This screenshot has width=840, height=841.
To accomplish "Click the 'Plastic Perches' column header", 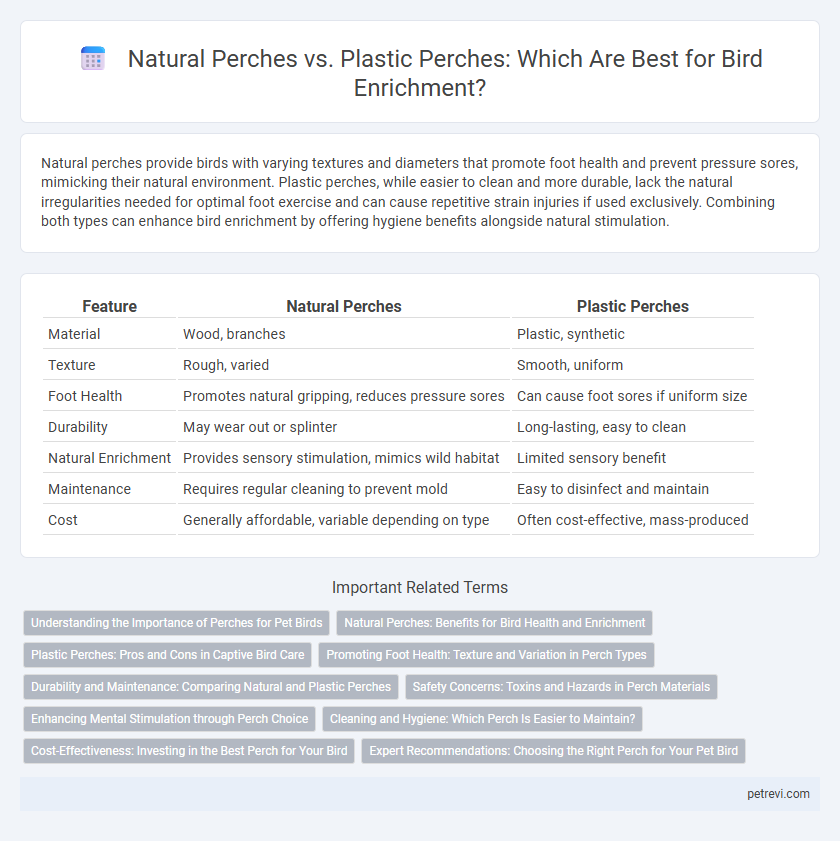I will click(632, 306).
